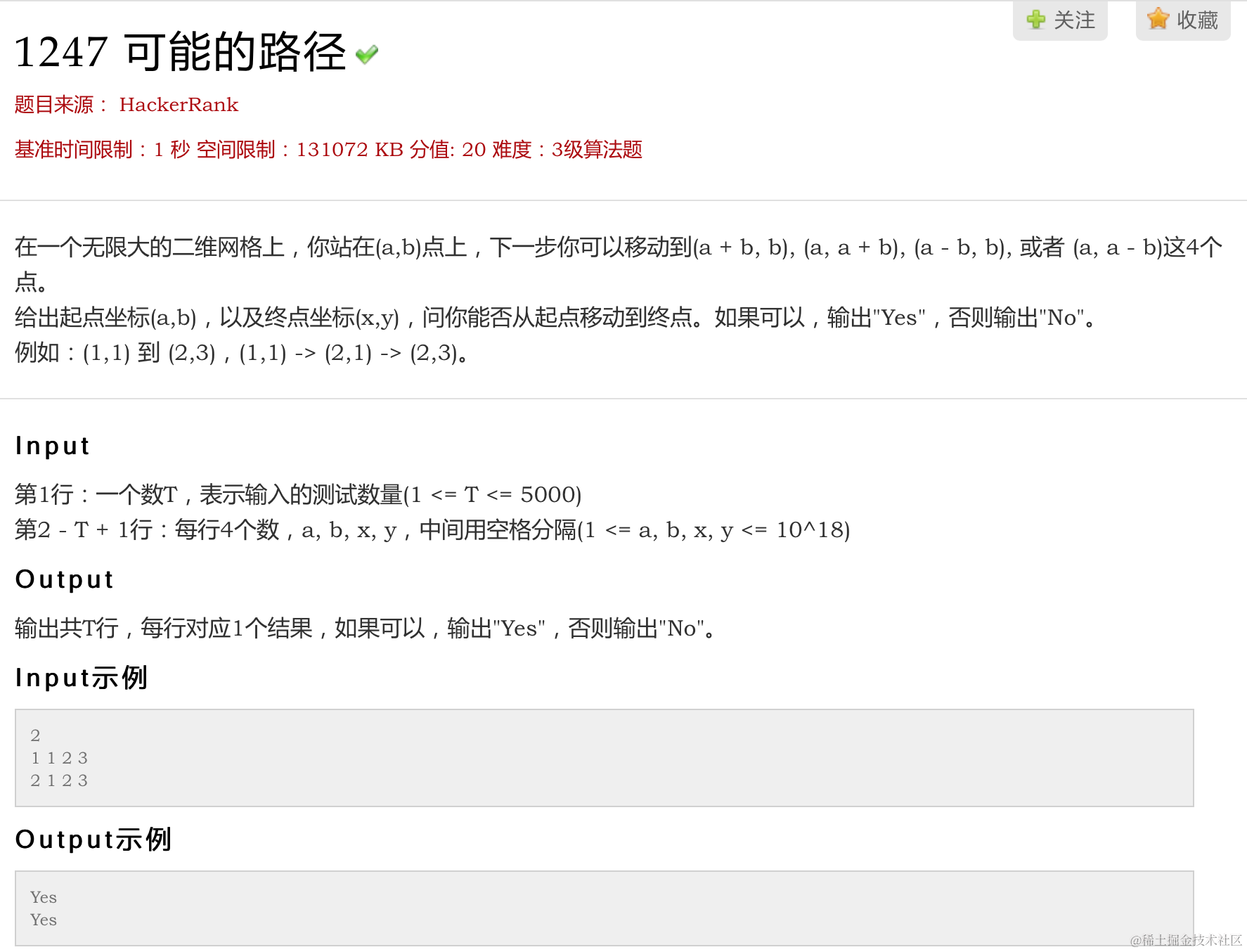The width and height of the screenshot is (1247, 952).
Task: Click the 题目来源 label
Action: click(x=61, y=105)
